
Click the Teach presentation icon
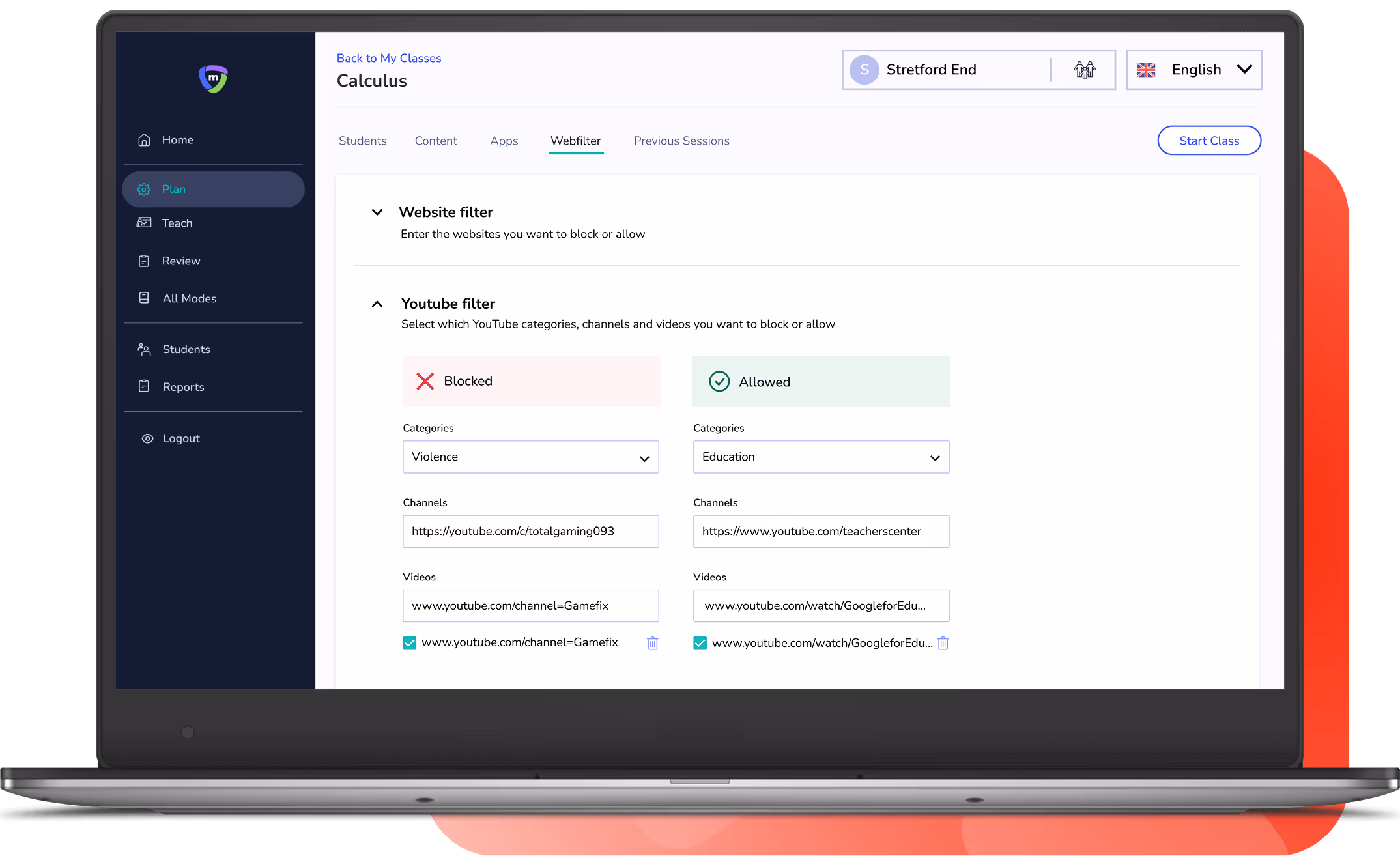(144, 223)
